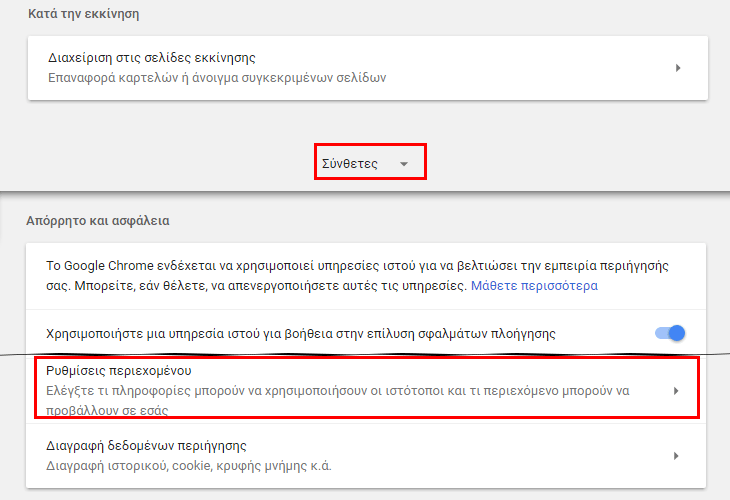Click the Επαναφορά καρτελών subtitle text
The width and height of the screenshot is (730, 500).
tap(217, 77)
